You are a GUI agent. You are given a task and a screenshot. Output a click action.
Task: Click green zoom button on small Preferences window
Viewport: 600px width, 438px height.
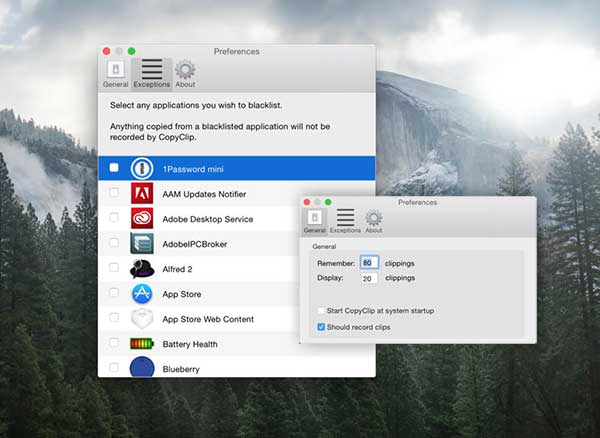click(x=328, y=202)
